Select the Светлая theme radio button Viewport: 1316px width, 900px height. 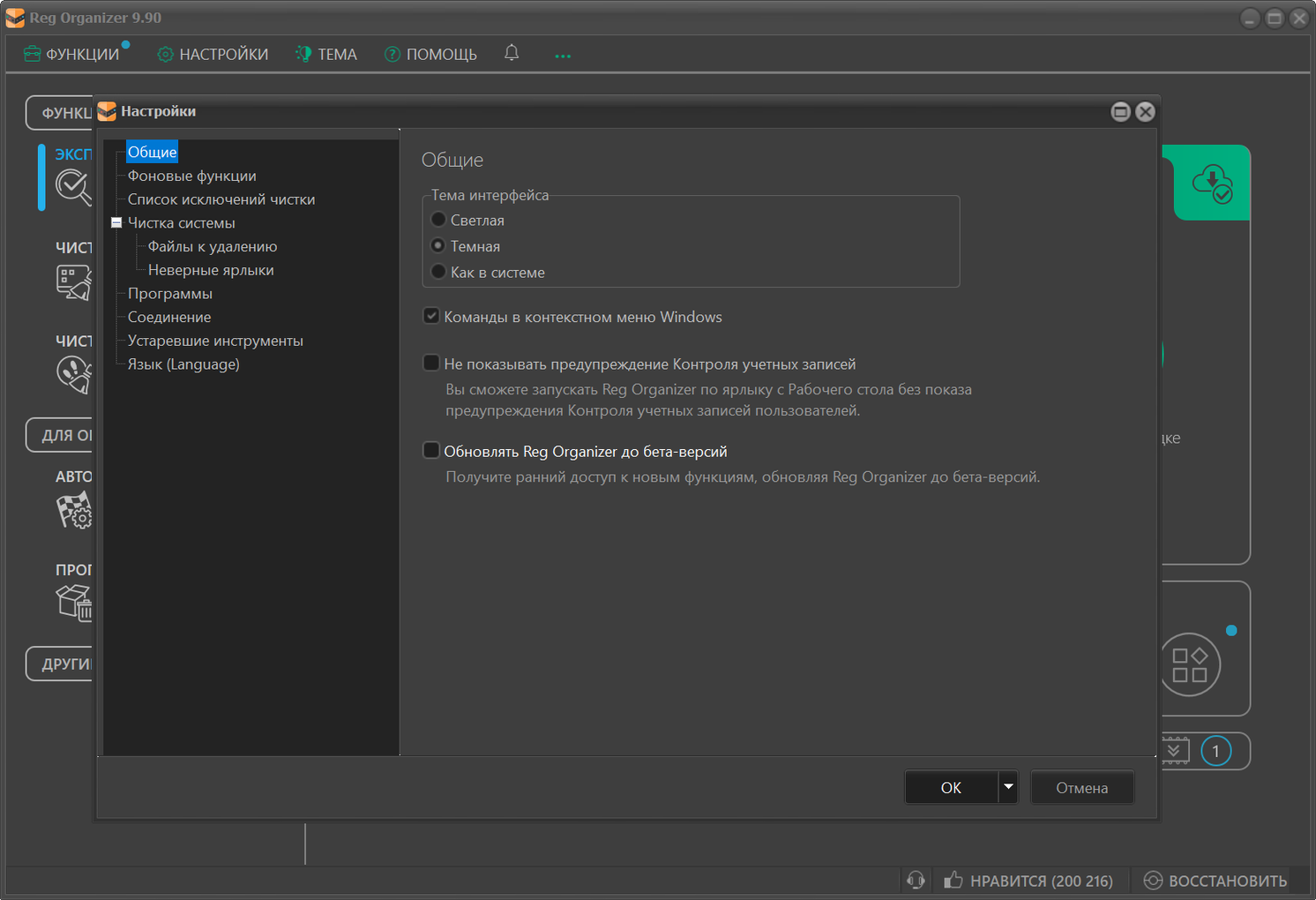click(x=438, y=220)
